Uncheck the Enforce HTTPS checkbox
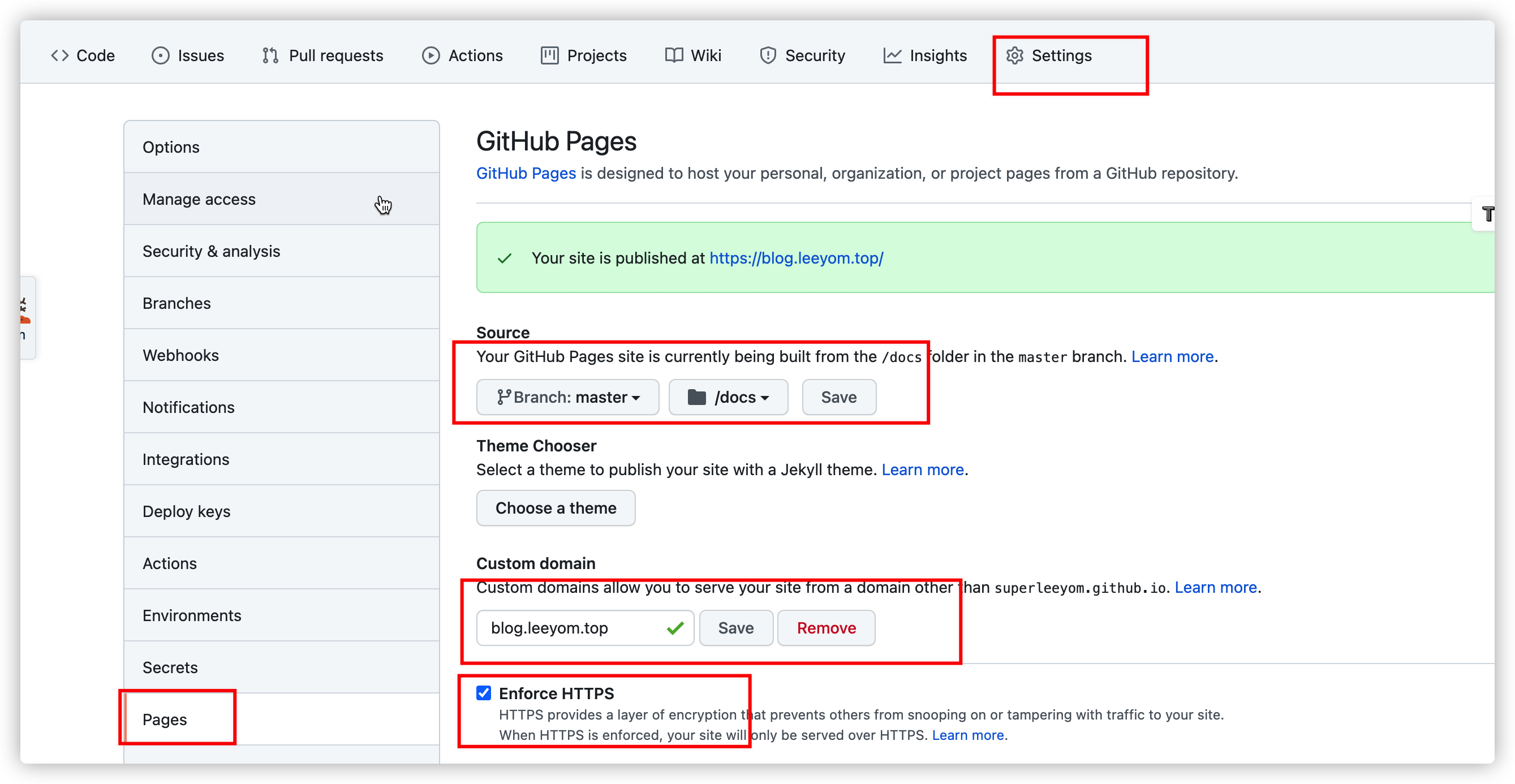The height and width of the screenshot is (784, 1515). 484,693
